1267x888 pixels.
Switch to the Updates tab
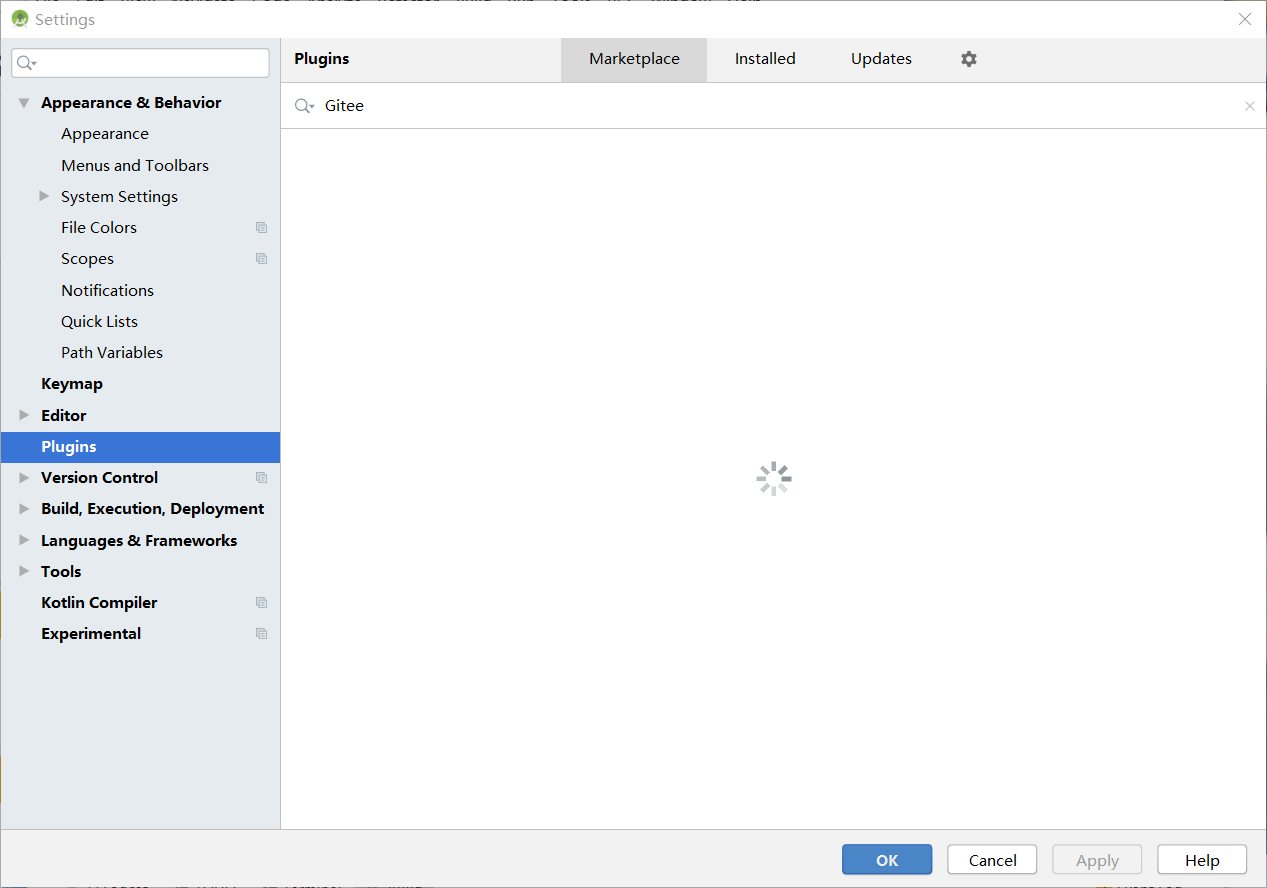[881, 59]
